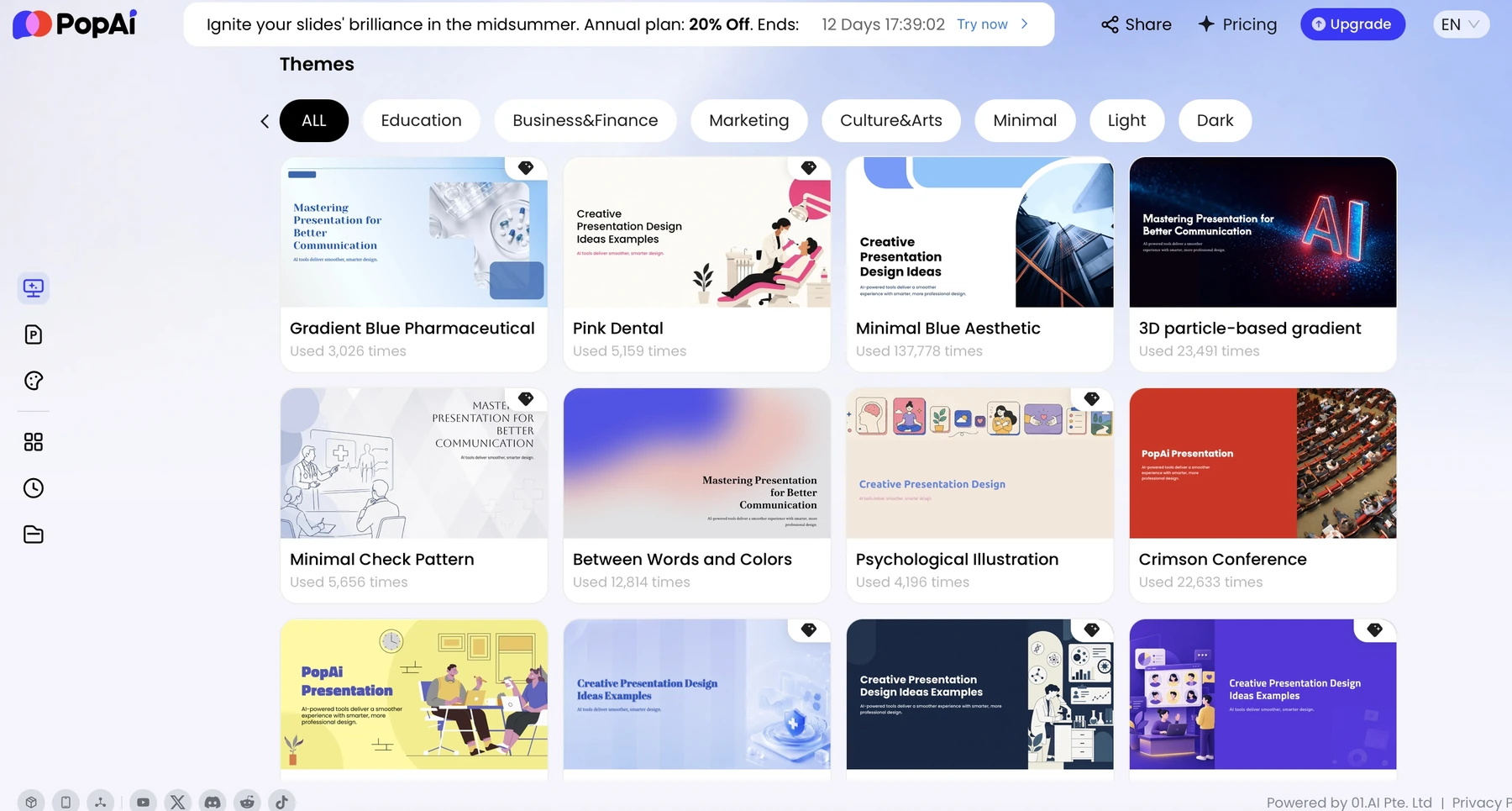1512x811 pixels.
Task: Open the Discord icon in the bottom bar
Action: 213,802
